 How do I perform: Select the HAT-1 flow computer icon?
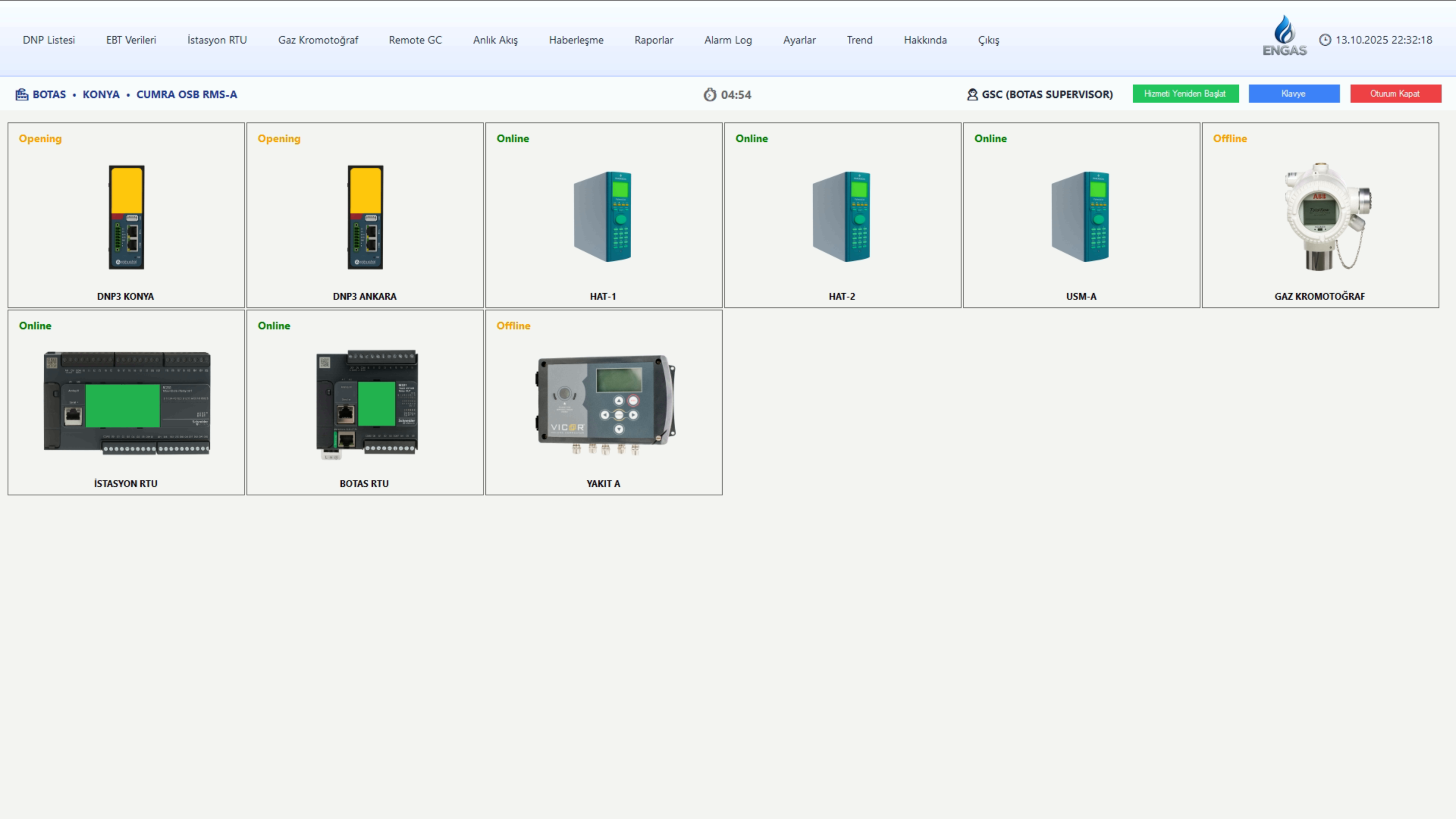[x=603, y=216]
